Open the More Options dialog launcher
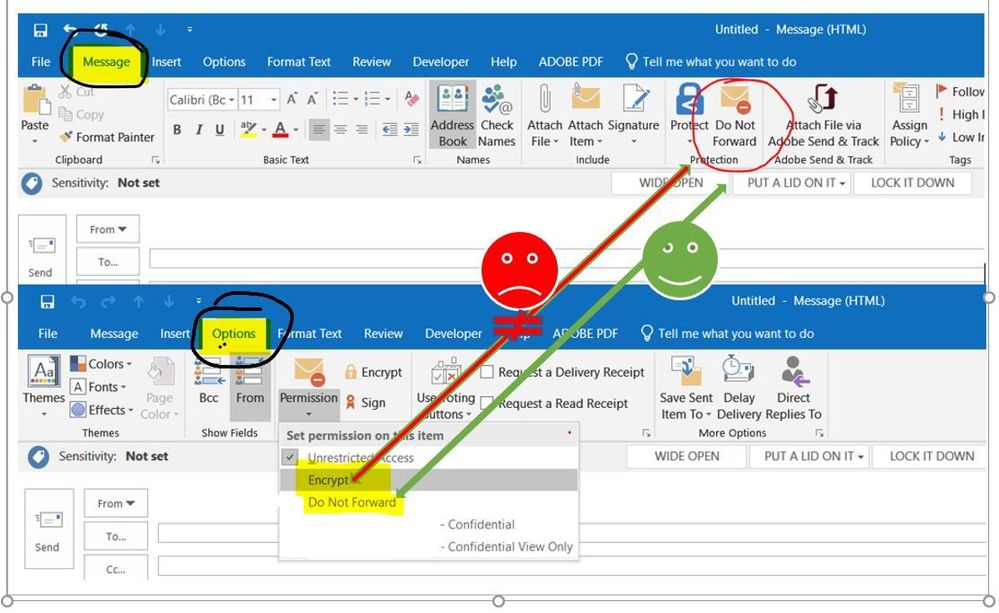This screenshot has height=613, width=999. click(x=819, y=433)
